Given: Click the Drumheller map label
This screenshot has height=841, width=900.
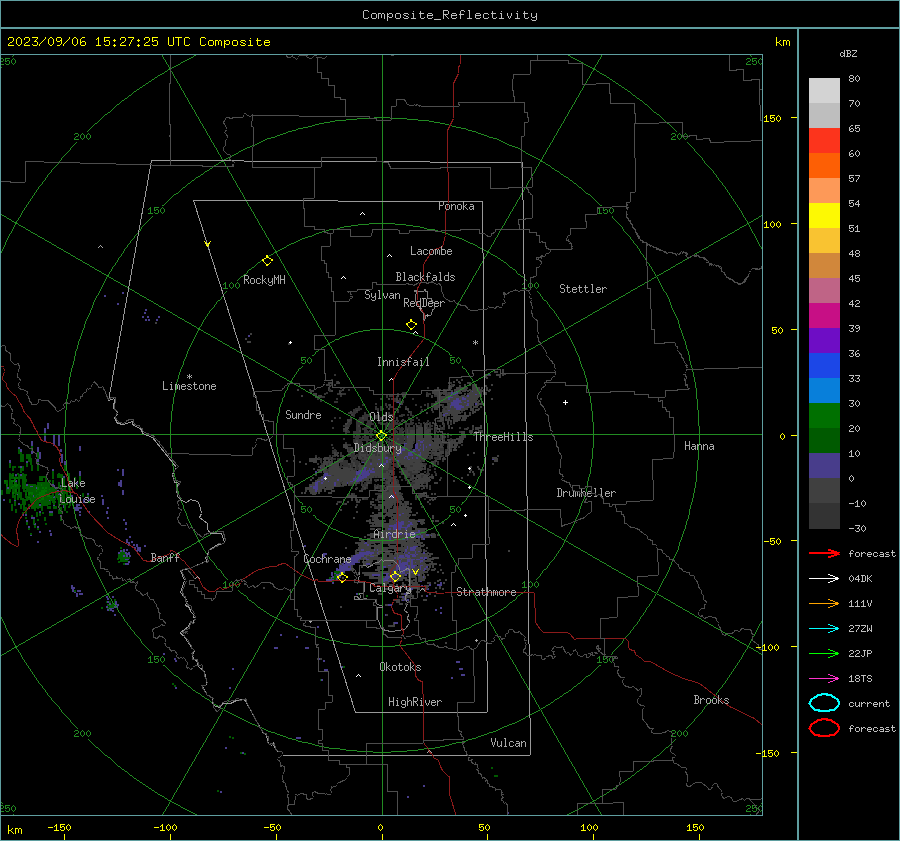Looking at the screenshot, I should tap(586, 493).
